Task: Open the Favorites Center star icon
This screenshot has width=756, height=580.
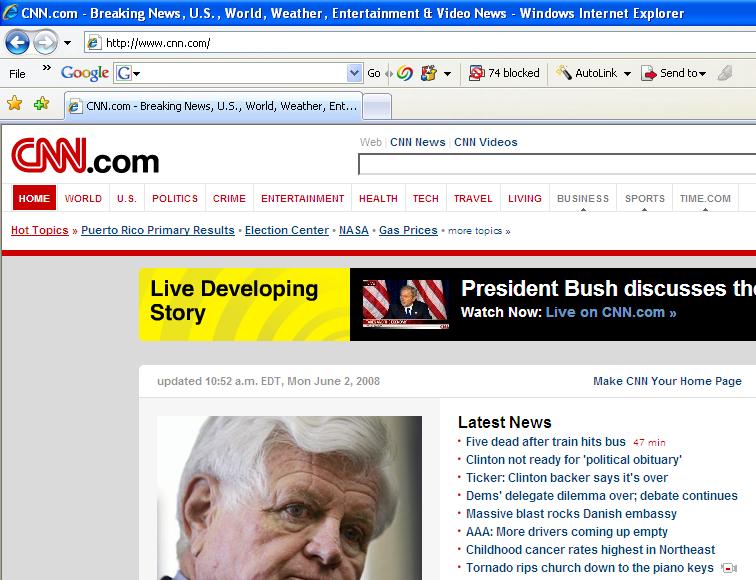Action: click(x=15, y=104)
